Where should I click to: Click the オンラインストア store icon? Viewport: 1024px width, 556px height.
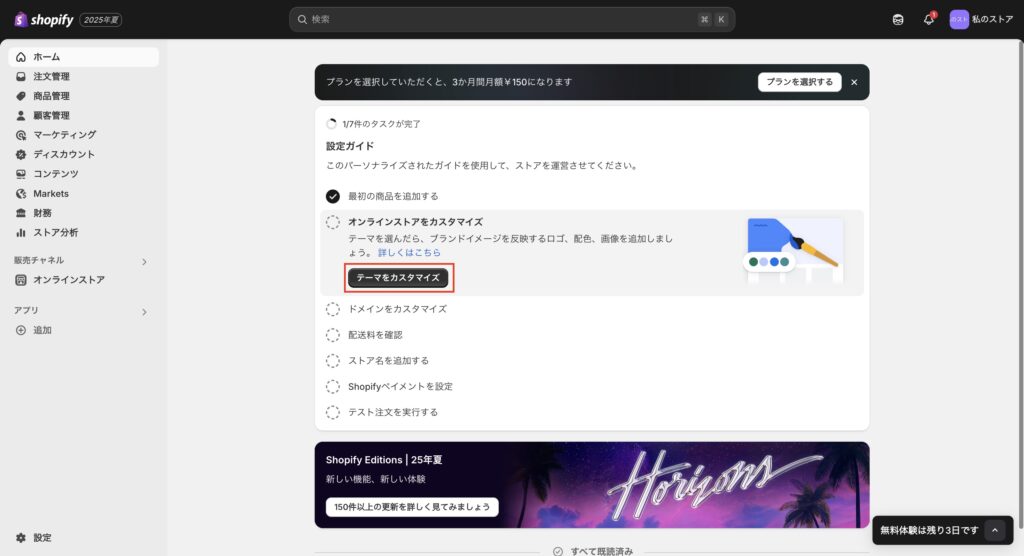[x=21, y=280]
